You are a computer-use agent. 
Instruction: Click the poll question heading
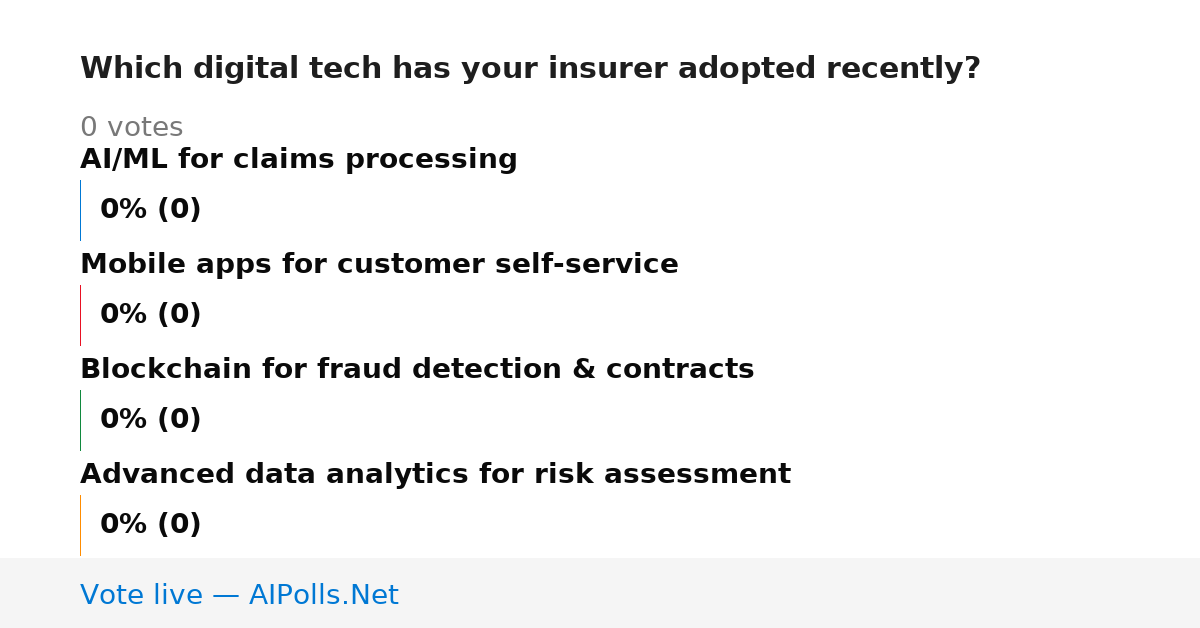tap(530, 69)
